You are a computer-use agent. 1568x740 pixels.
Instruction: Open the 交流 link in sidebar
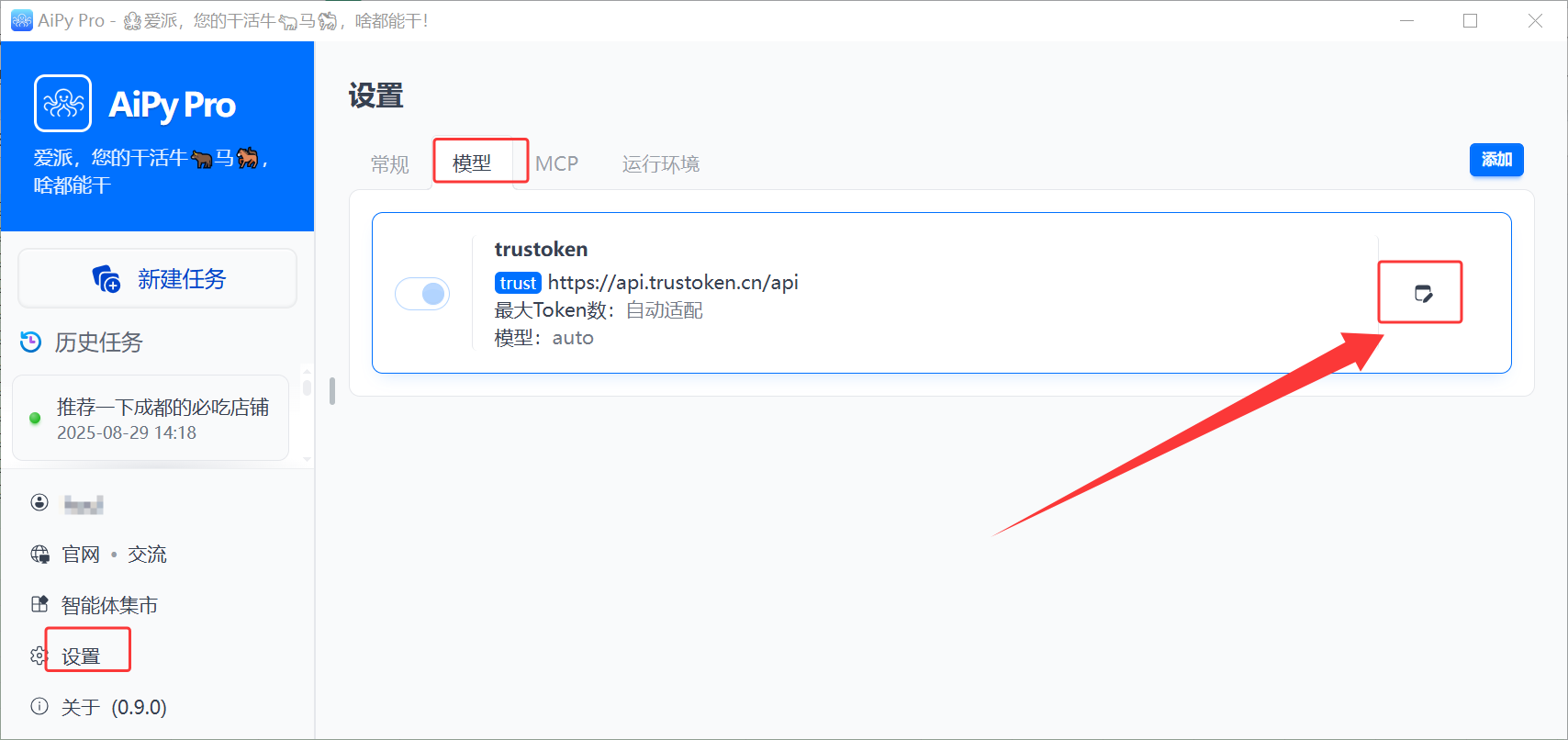tap(147, 555)
